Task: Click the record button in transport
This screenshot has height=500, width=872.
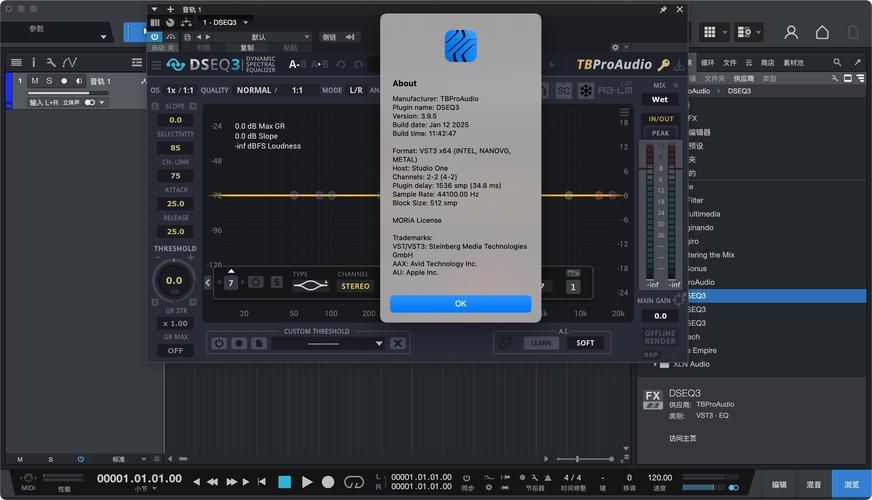Action: pyautogui.click(x=328, y=482)
